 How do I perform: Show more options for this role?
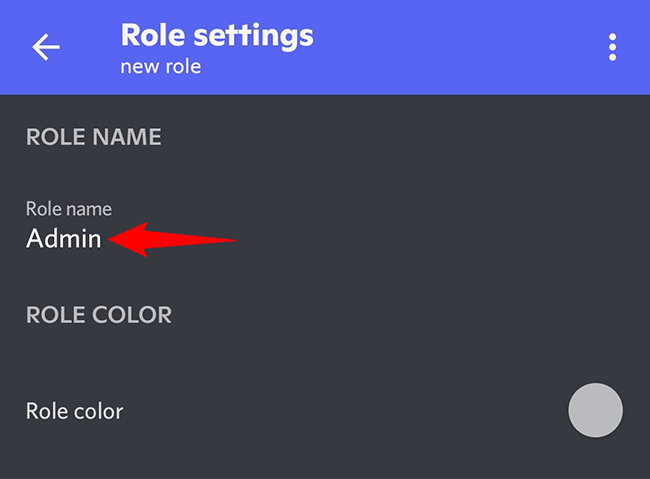point(612,47)
